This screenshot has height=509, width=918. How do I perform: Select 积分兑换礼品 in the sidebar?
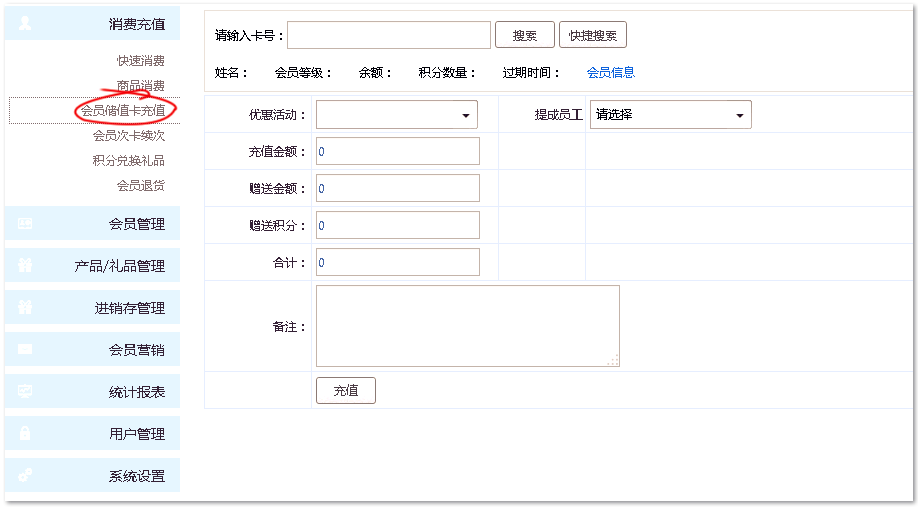[129, 160]
